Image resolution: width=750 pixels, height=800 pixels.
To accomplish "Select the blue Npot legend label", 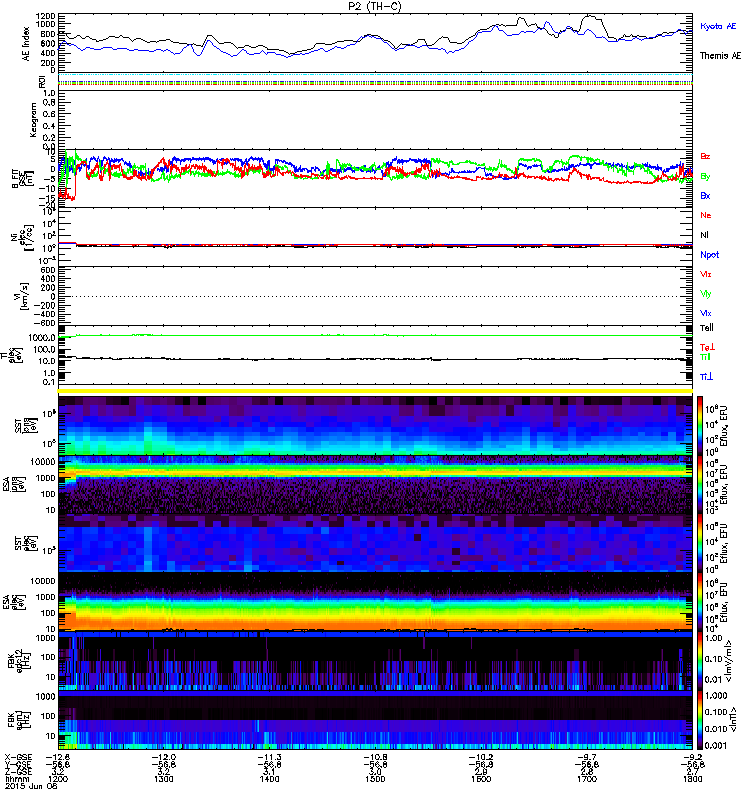I will [x=709, y=255].
